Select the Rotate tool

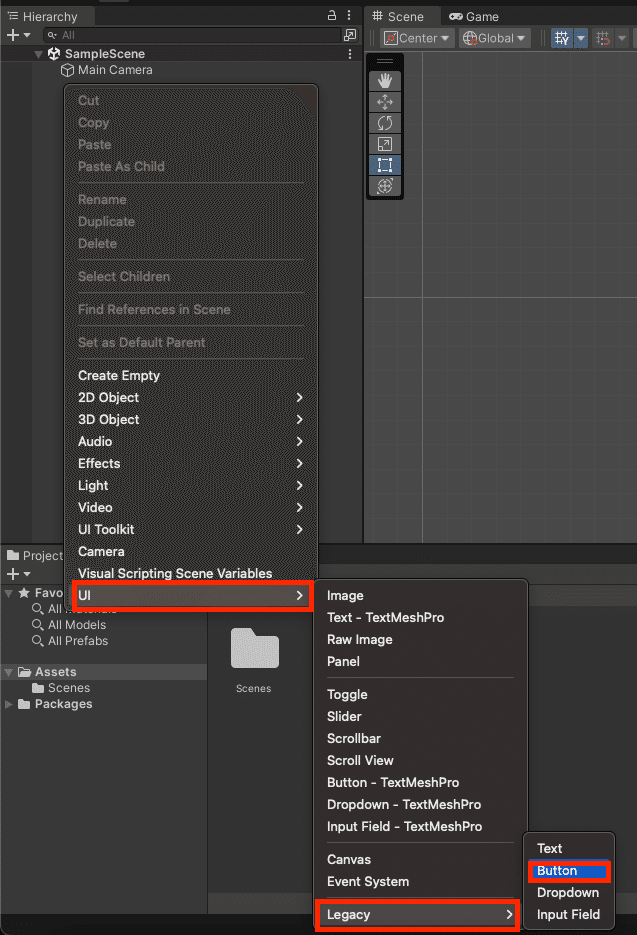coord(385,122)
